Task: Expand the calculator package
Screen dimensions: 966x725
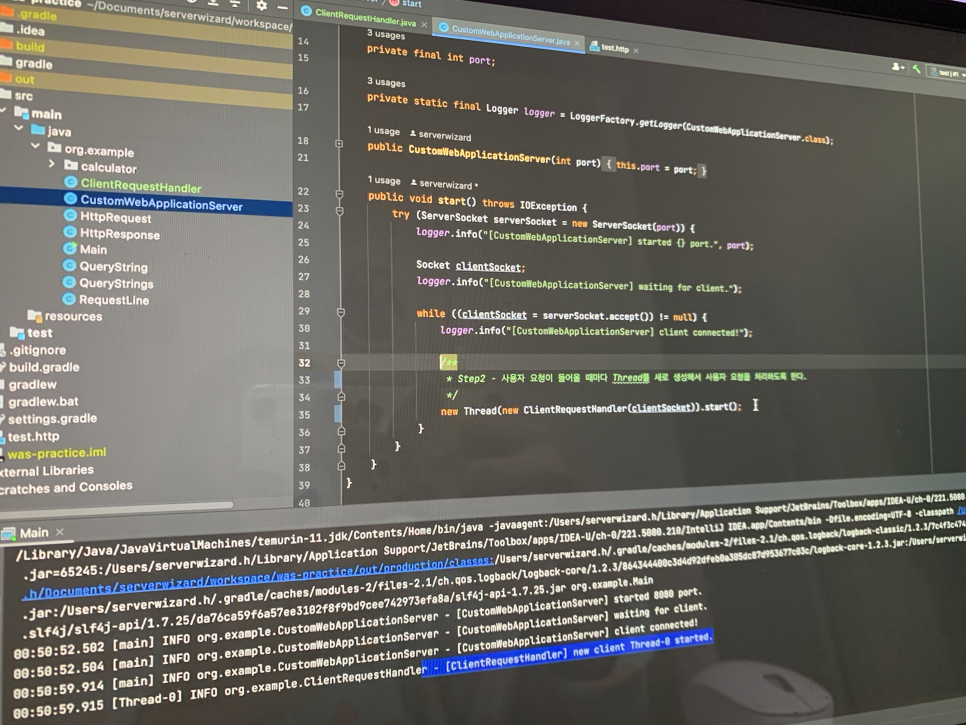Action: 52,164
